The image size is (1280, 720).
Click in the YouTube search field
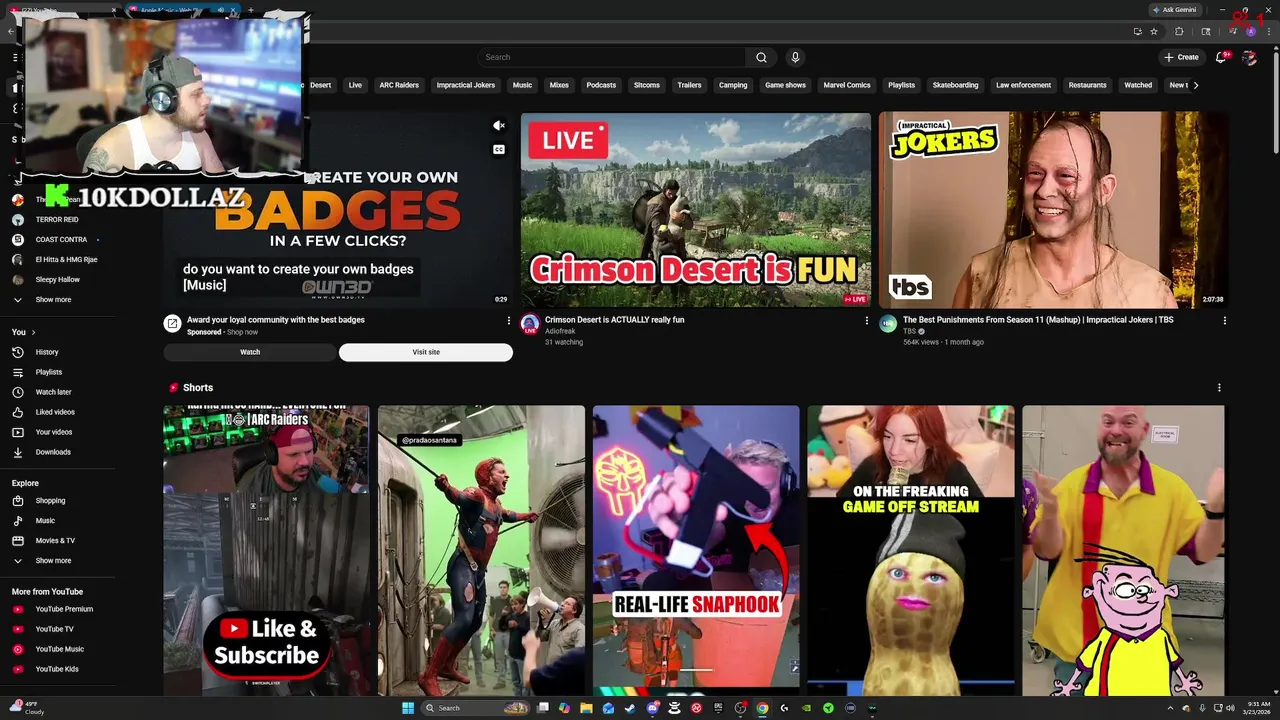(612, 57)
